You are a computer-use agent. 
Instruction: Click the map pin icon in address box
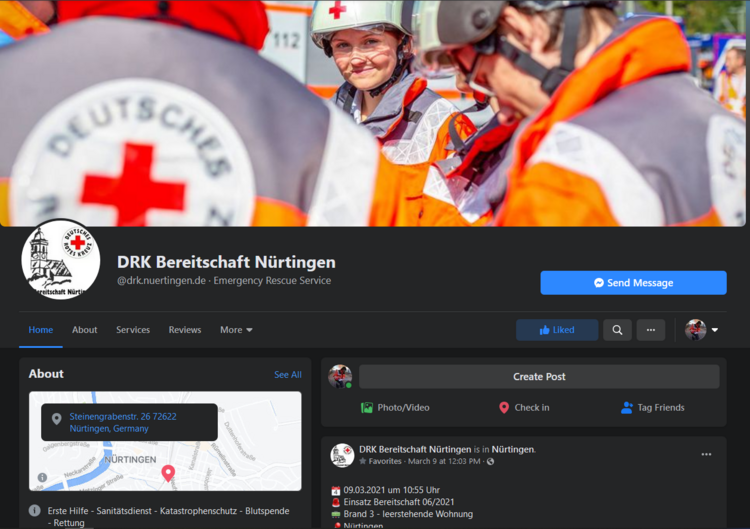(x=56, y=419)
